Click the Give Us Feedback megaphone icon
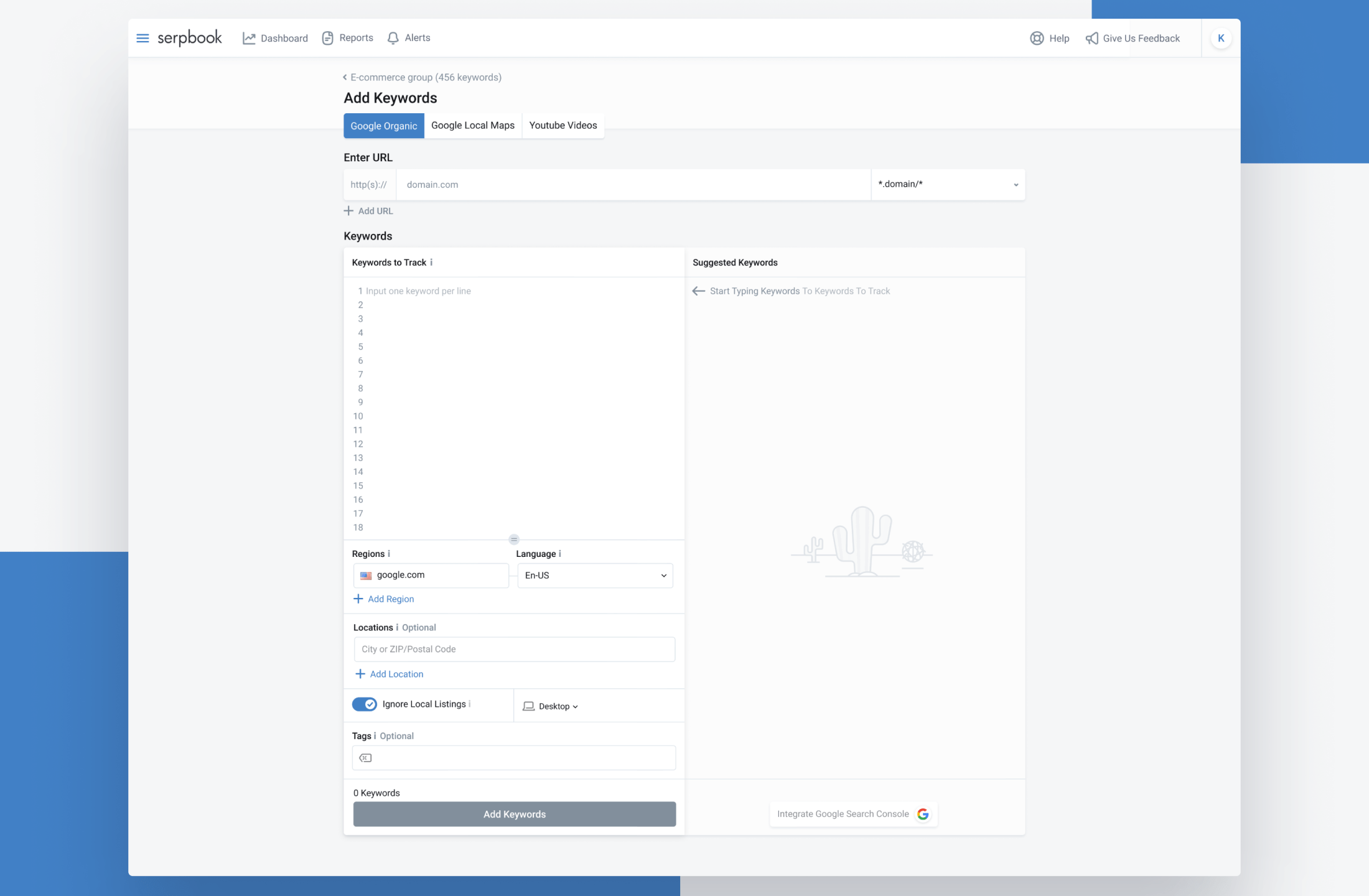Viewport: 1369px width, 896px height. pyautogui.click(x=1091, y=39)
